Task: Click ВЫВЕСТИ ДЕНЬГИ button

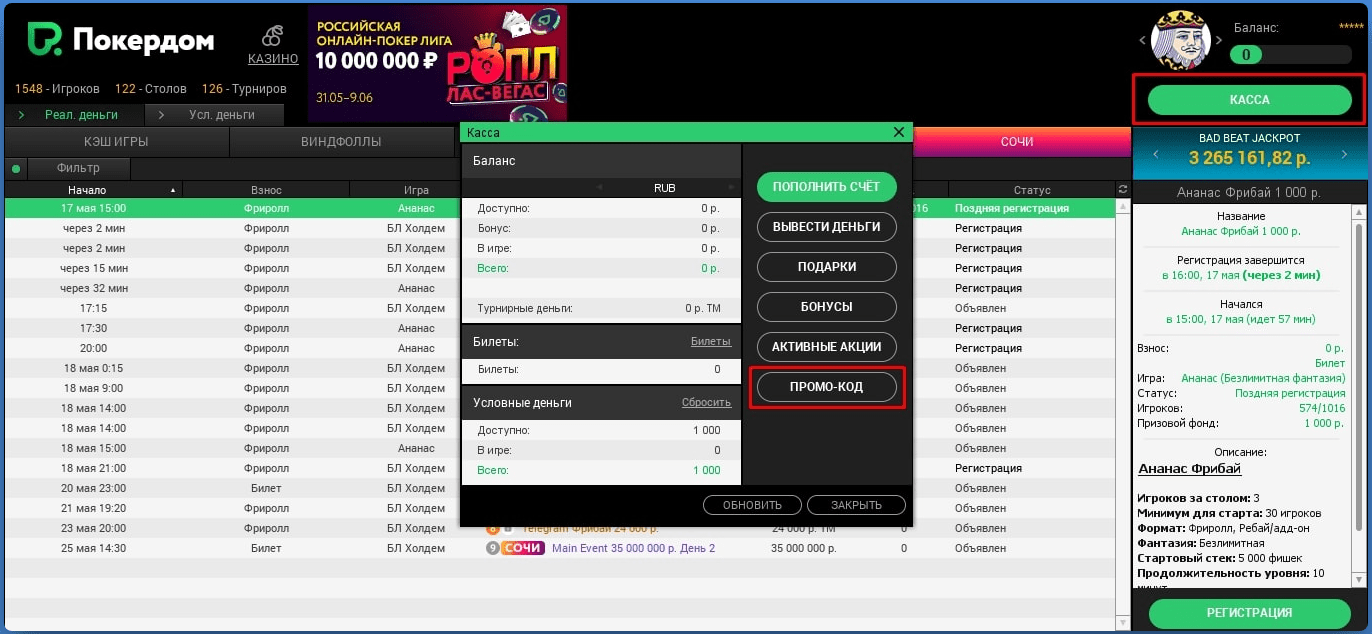Action: (x=826, y=227)
